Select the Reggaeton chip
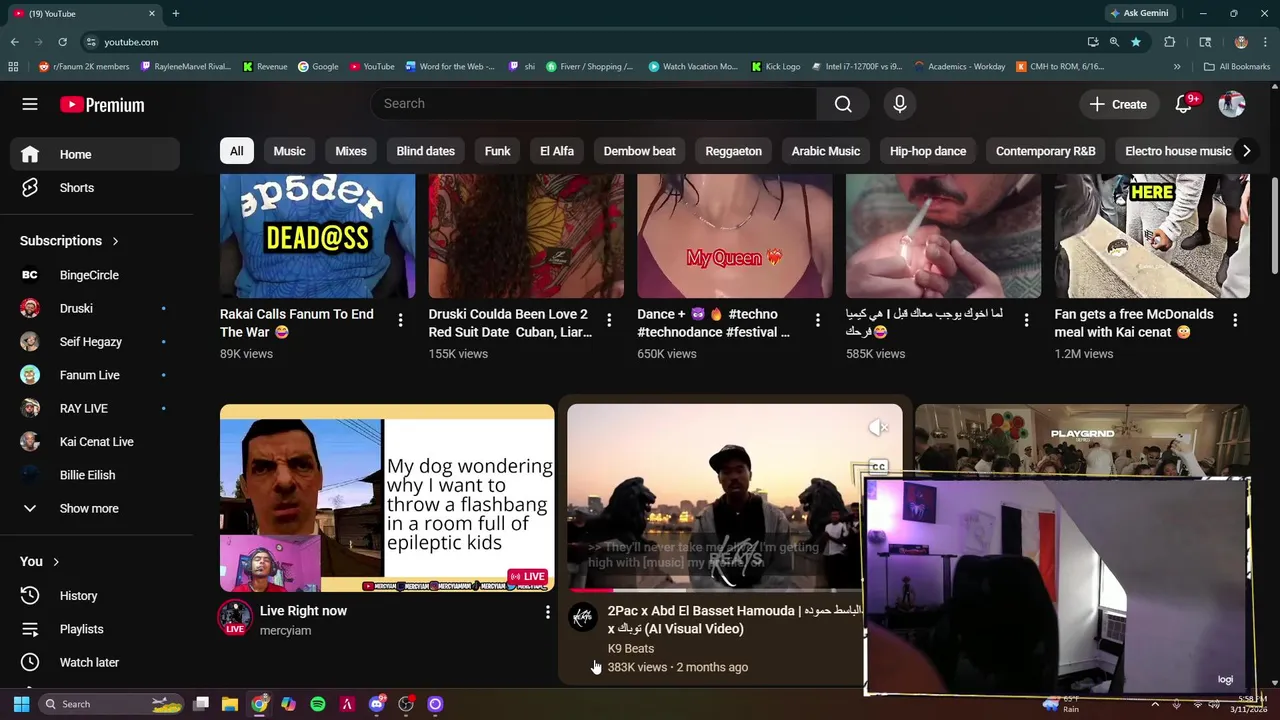Screen dimensions: 1280x720 coord(733,151)
